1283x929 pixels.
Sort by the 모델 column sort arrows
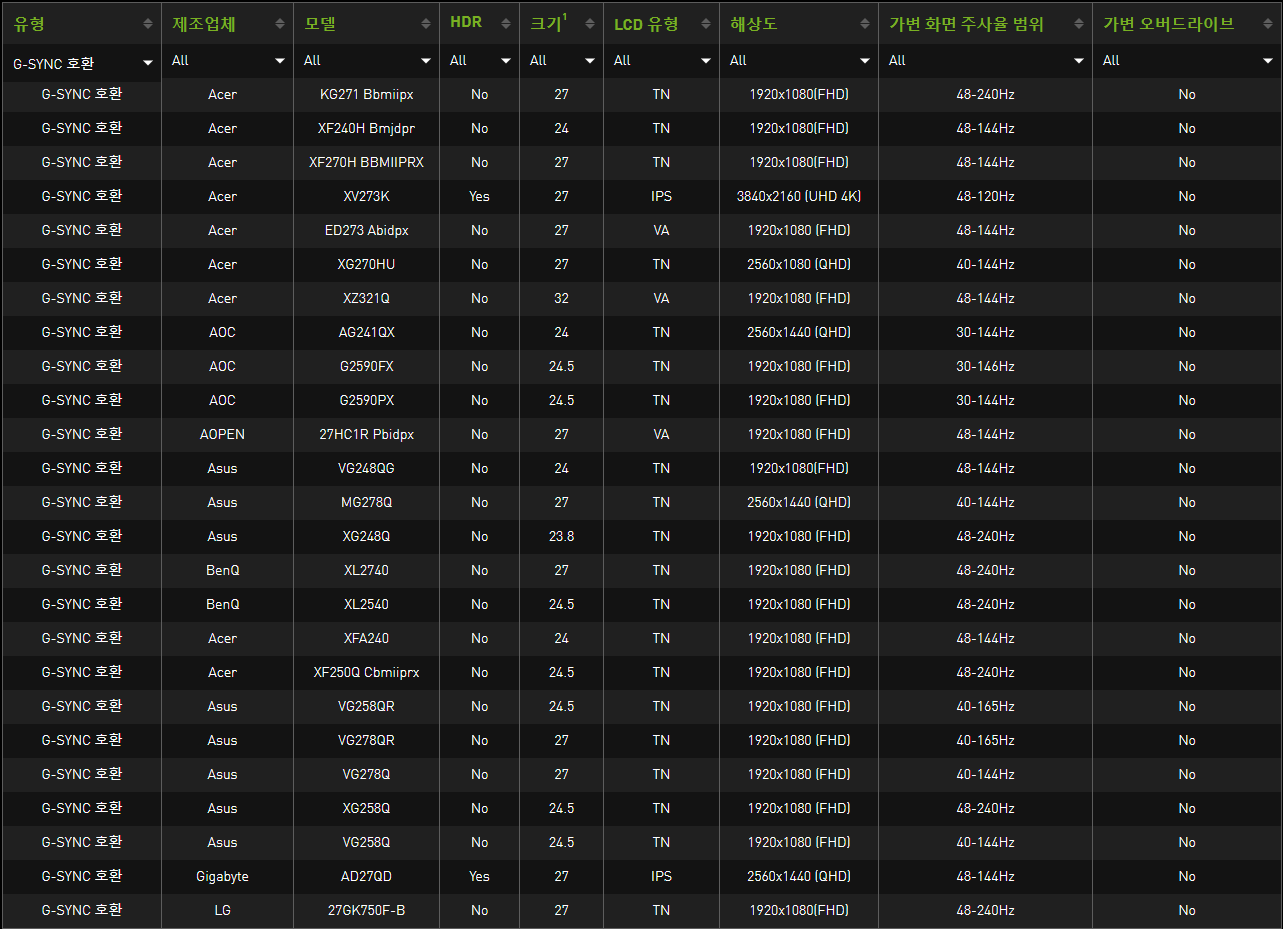[x=426, y=23]
